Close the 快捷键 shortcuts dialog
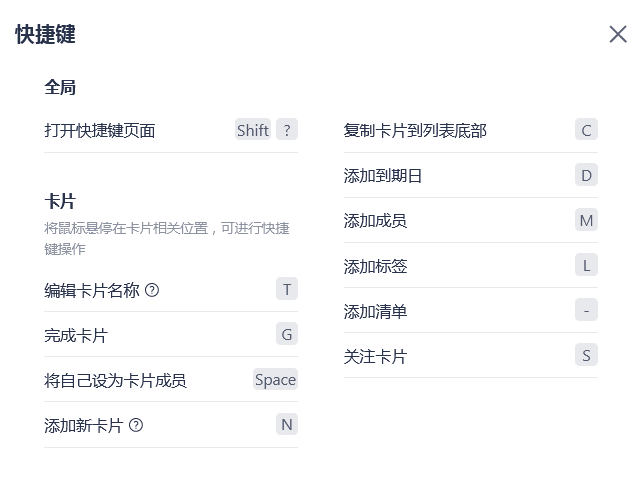This screenshot has width=643, height=487. (618, 34)
